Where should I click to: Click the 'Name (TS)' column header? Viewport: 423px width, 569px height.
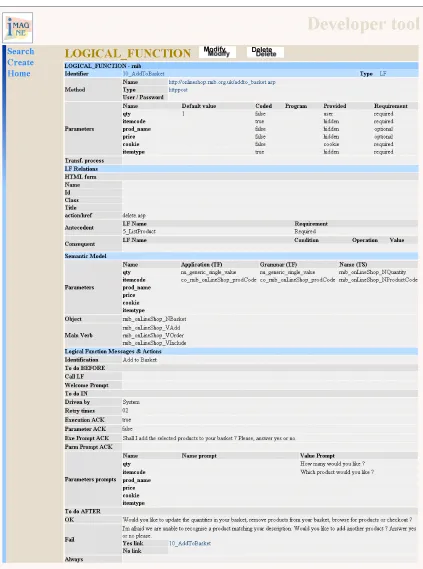[x=353, y=265]
